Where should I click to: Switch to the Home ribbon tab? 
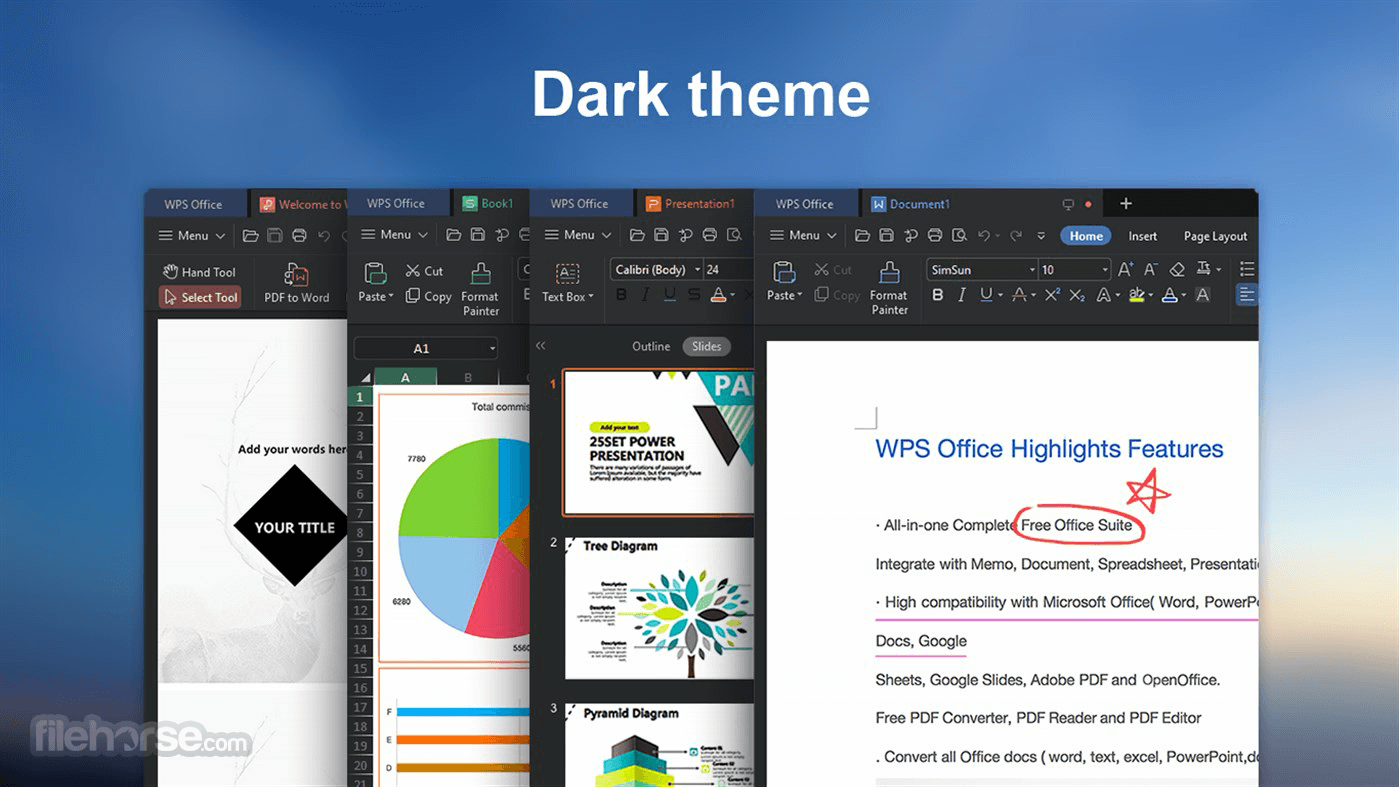coord(1086,236)
